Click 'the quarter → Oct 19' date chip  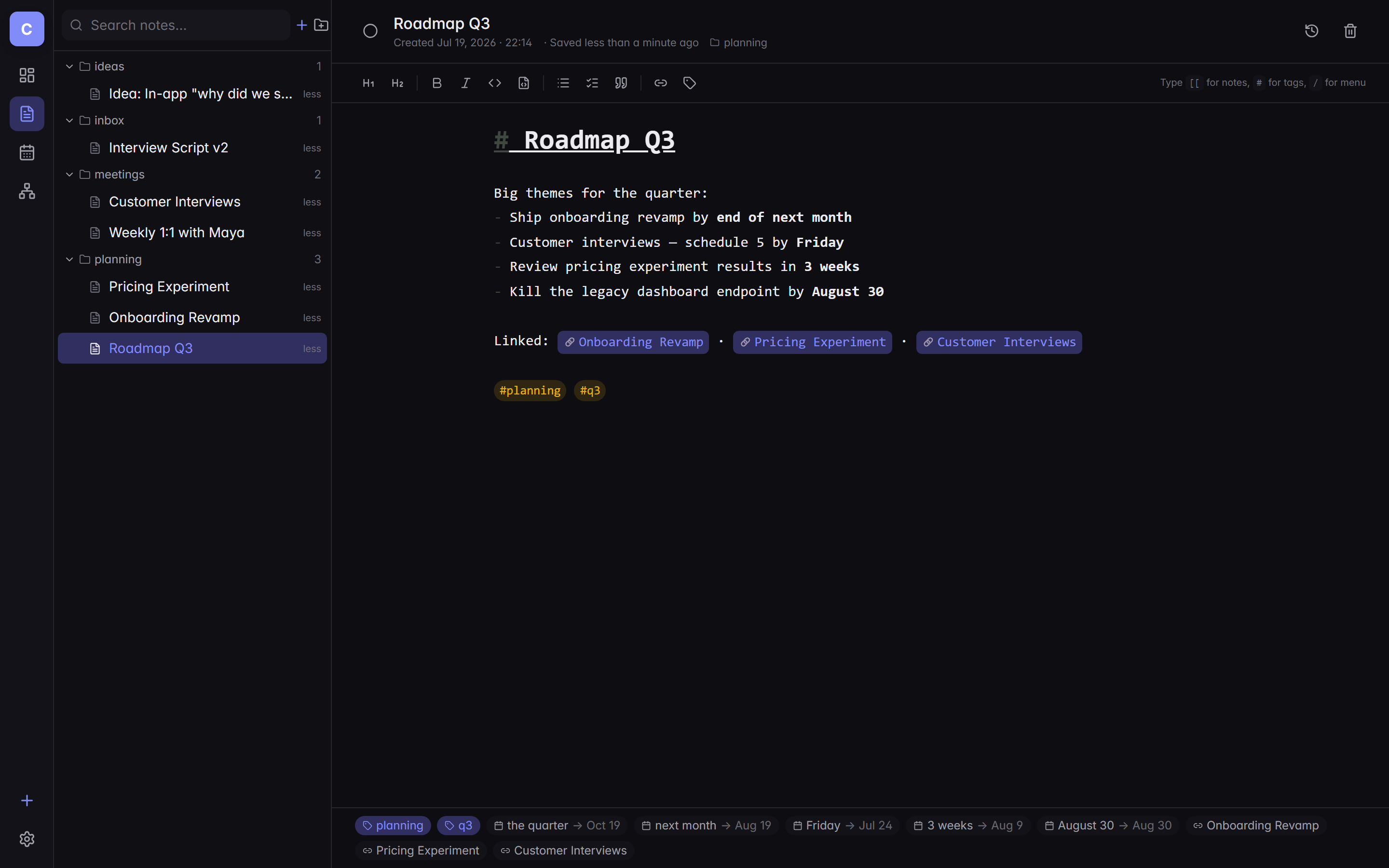click(x=557, y=826)
